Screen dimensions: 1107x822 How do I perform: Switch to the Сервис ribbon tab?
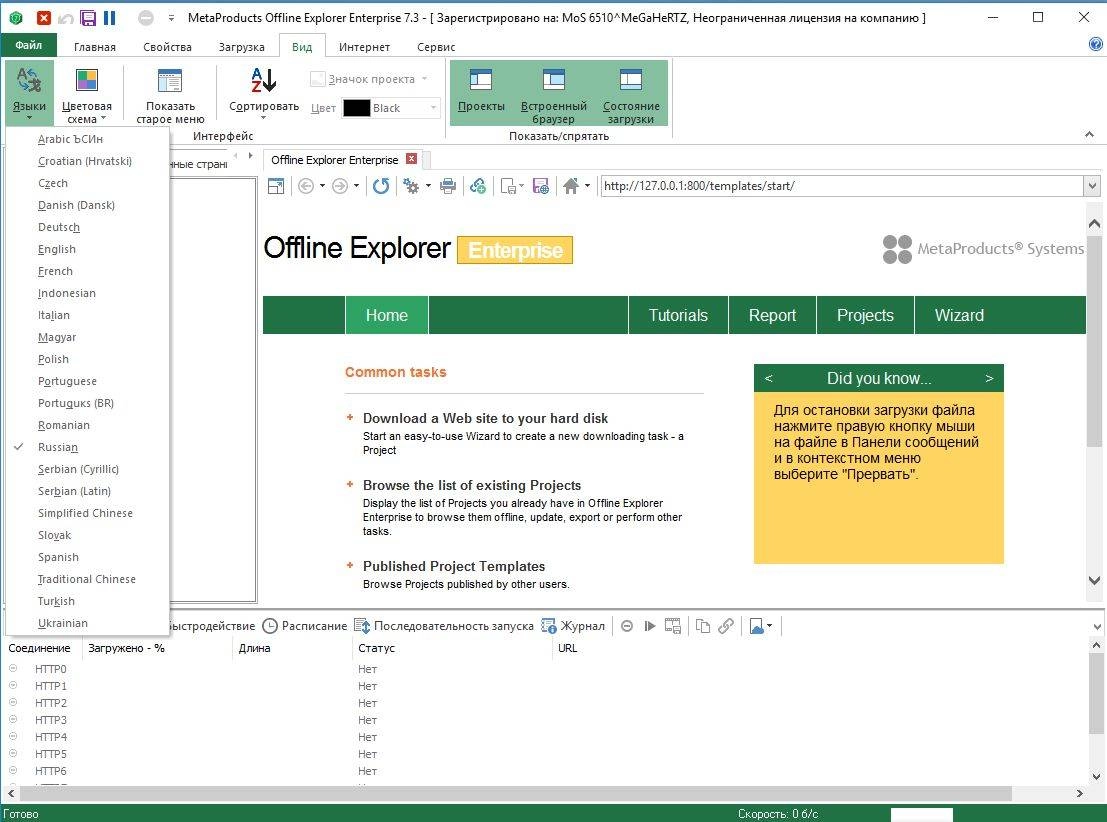tap(436, 47)
